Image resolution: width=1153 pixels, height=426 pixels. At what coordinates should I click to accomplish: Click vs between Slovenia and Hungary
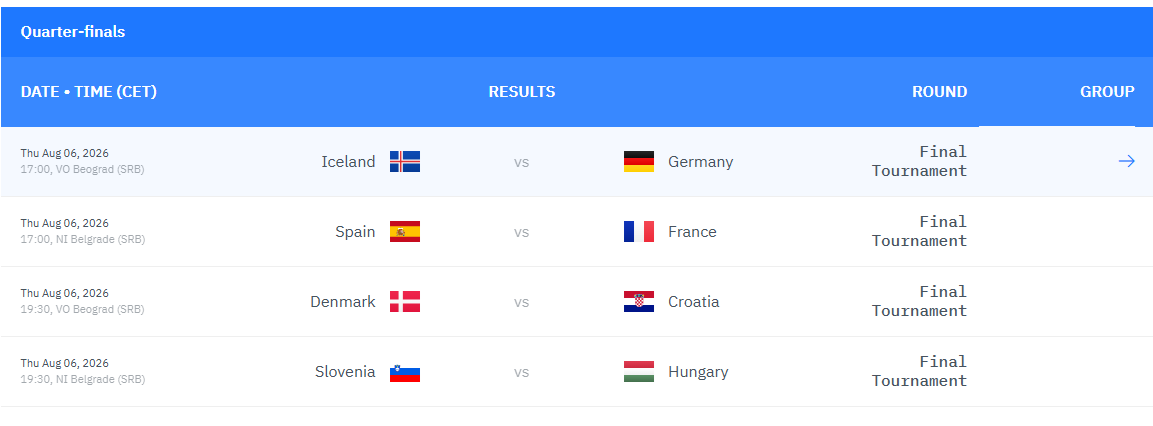click(521, 372)
